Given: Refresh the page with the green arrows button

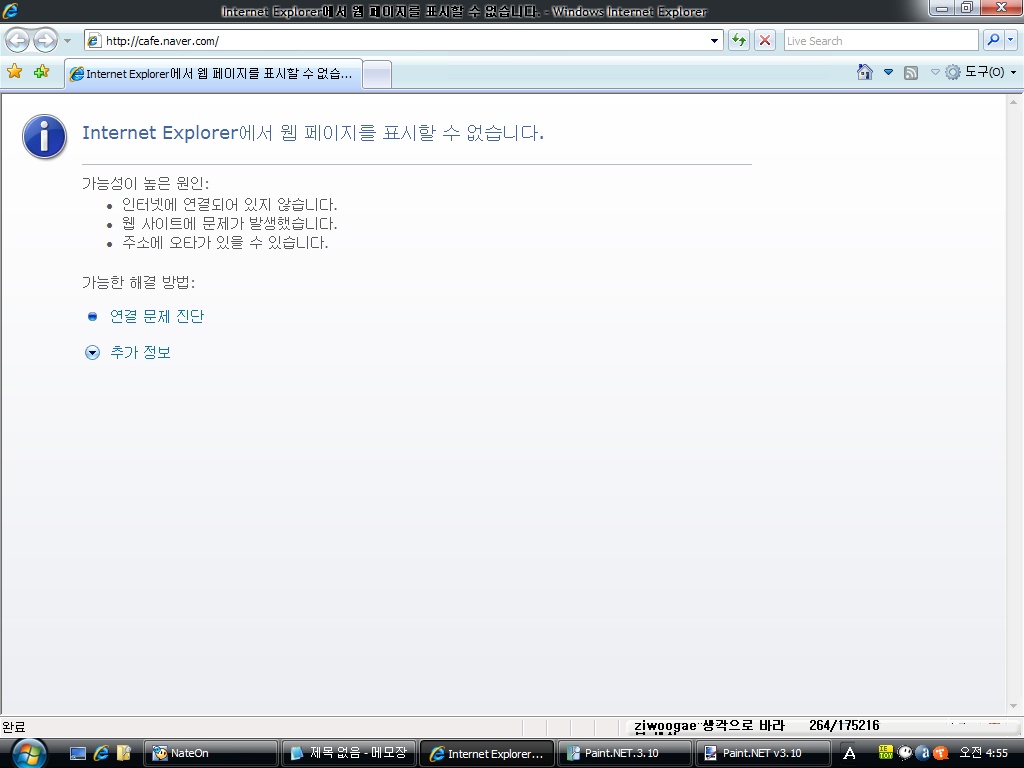Looking at the screenshot, I should click(739, 40).
